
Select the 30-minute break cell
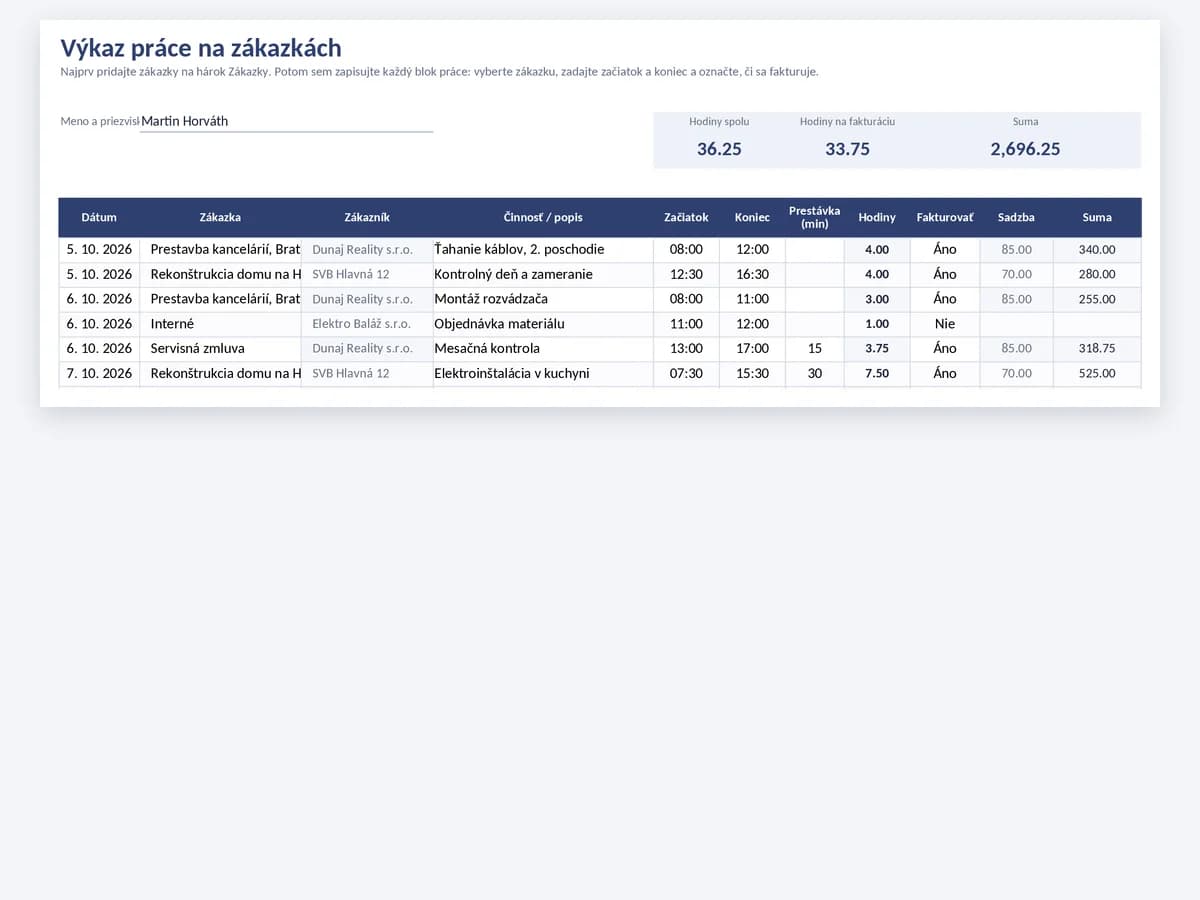click(x=815, y=373)
